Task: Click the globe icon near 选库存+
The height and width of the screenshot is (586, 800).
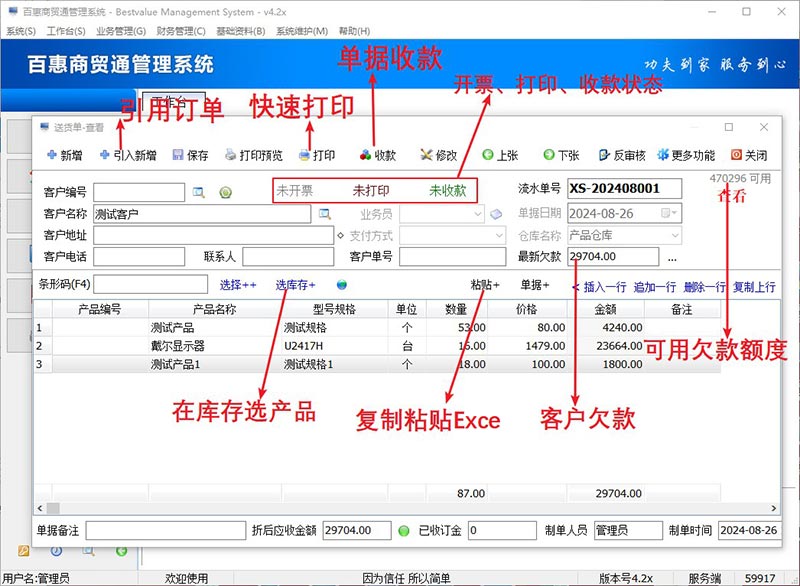Action: 342,285
